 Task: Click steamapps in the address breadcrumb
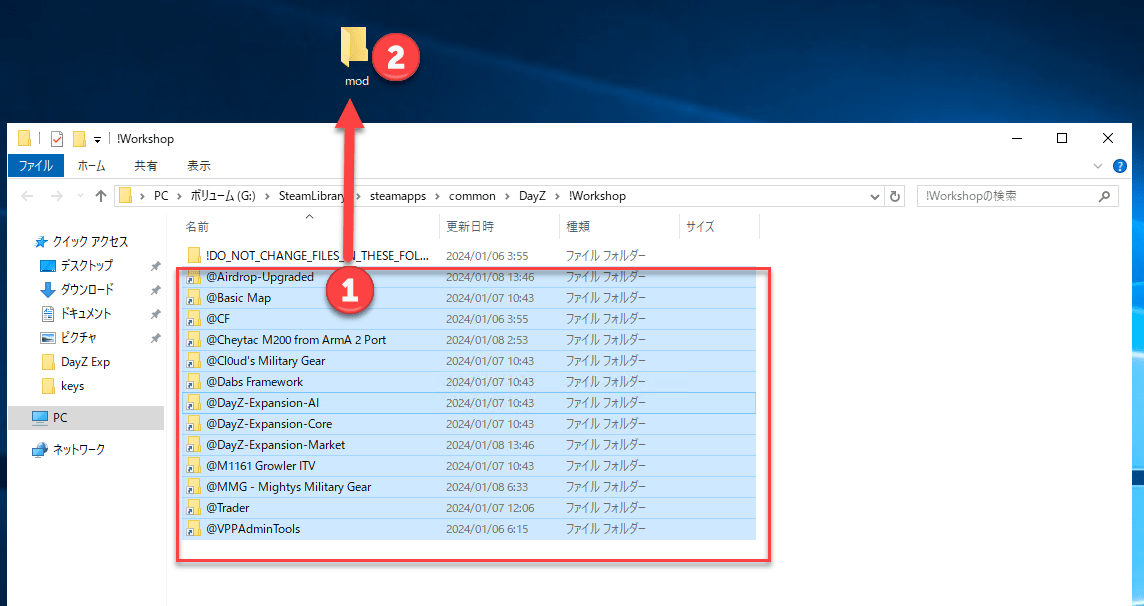398,196
